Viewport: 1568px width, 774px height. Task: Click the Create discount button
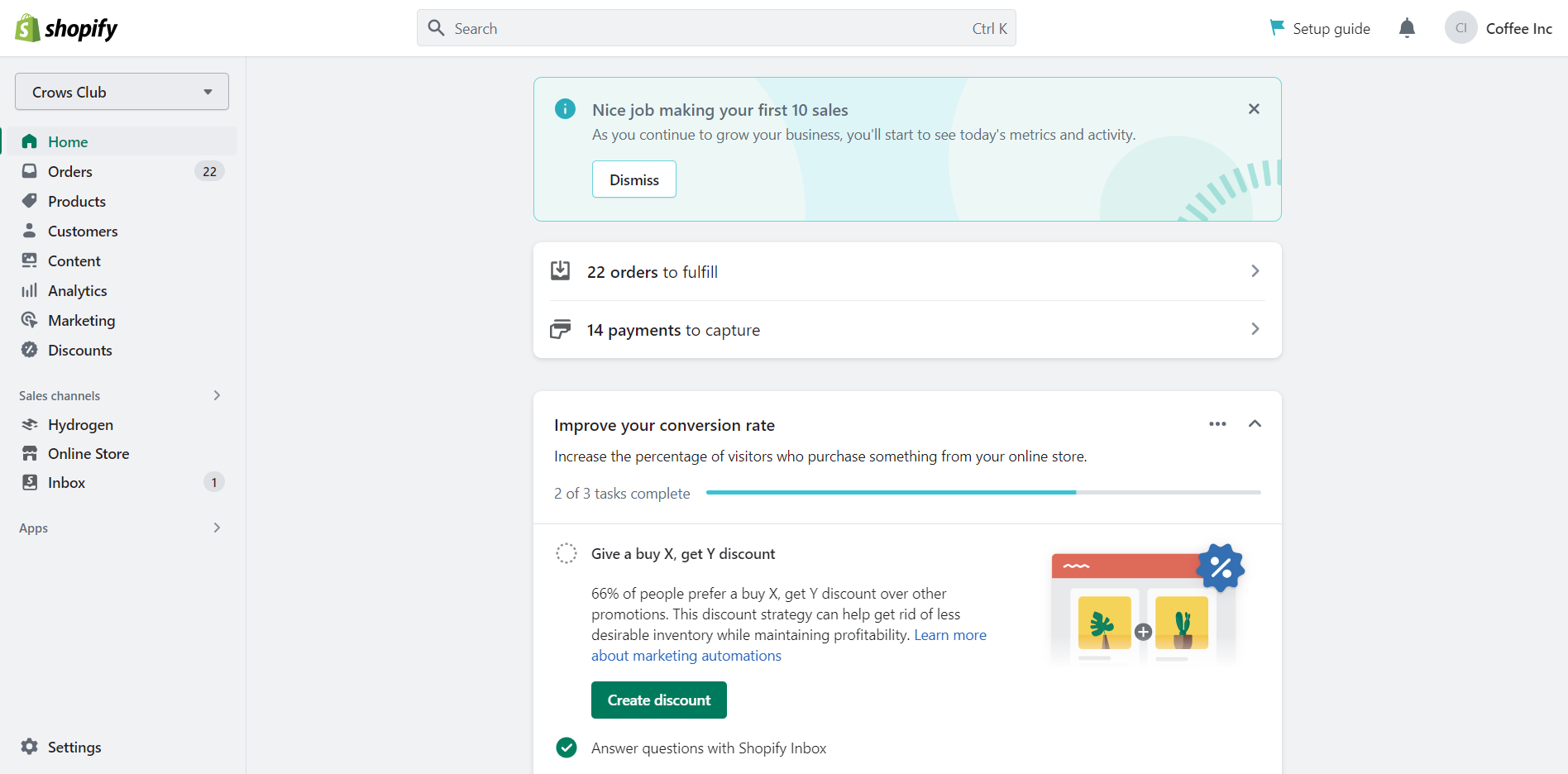click(x=659, y=700)
